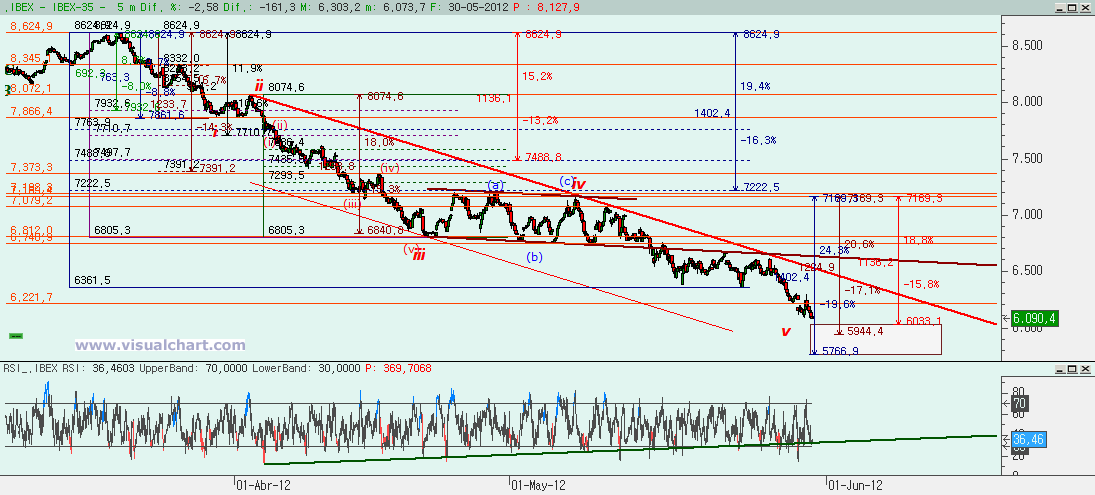Viewport: 1095px width, 495px height.
Task: Click the price axis value 8.500
Action: click(1029, 45)
